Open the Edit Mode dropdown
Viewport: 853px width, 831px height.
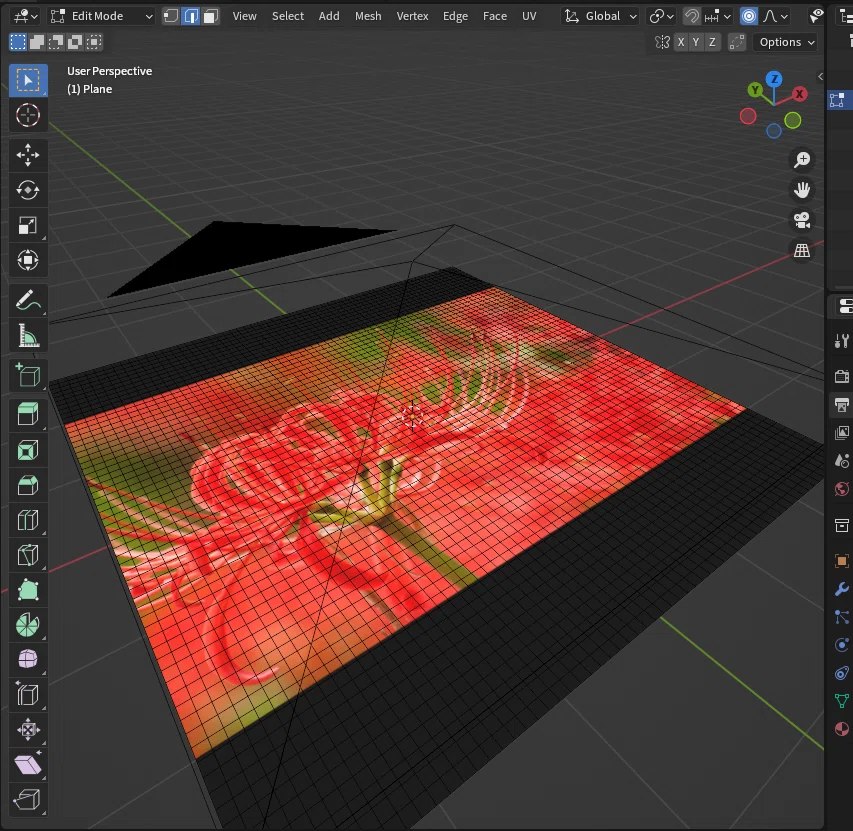102,16
